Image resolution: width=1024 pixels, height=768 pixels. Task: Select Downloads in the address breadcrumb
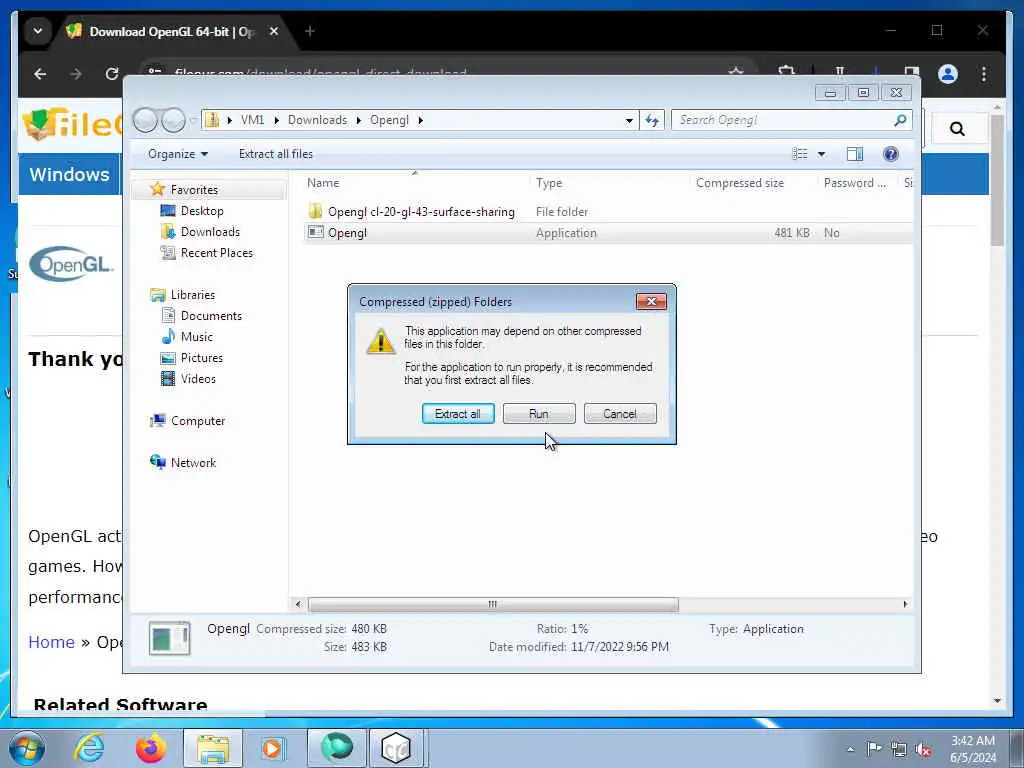tap(317, 120)
